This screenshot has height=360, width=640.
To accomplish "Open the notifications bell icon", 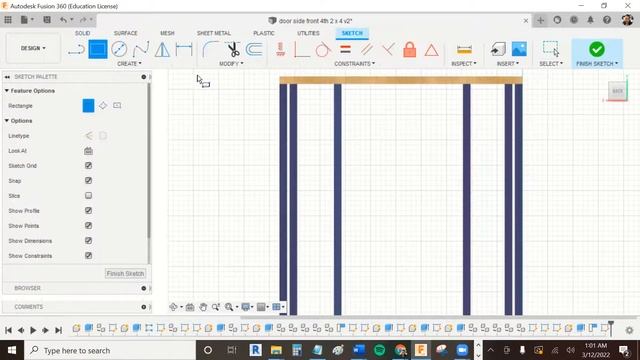I will pos(590,20).
